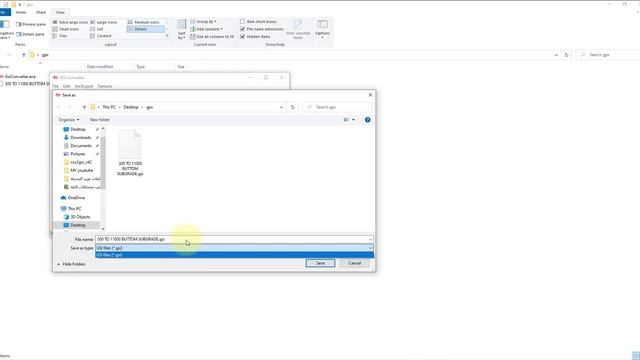Open csv2gsi_v42 folder in sidebar
Viewport: 640px width, 360px height.
pos(80,162)
